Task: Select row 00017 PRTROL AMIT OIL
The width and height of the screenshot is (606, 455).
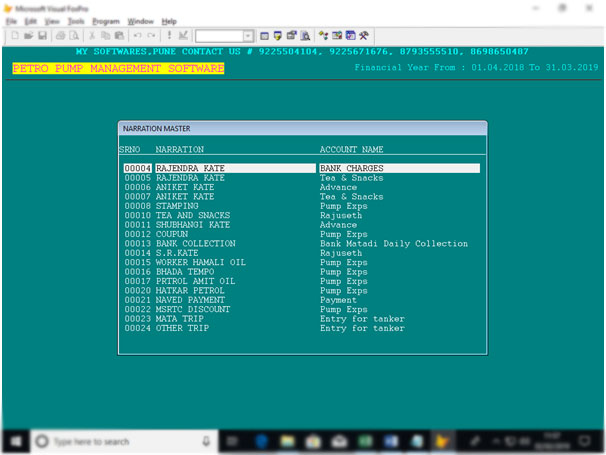Action: pos(302,281)
